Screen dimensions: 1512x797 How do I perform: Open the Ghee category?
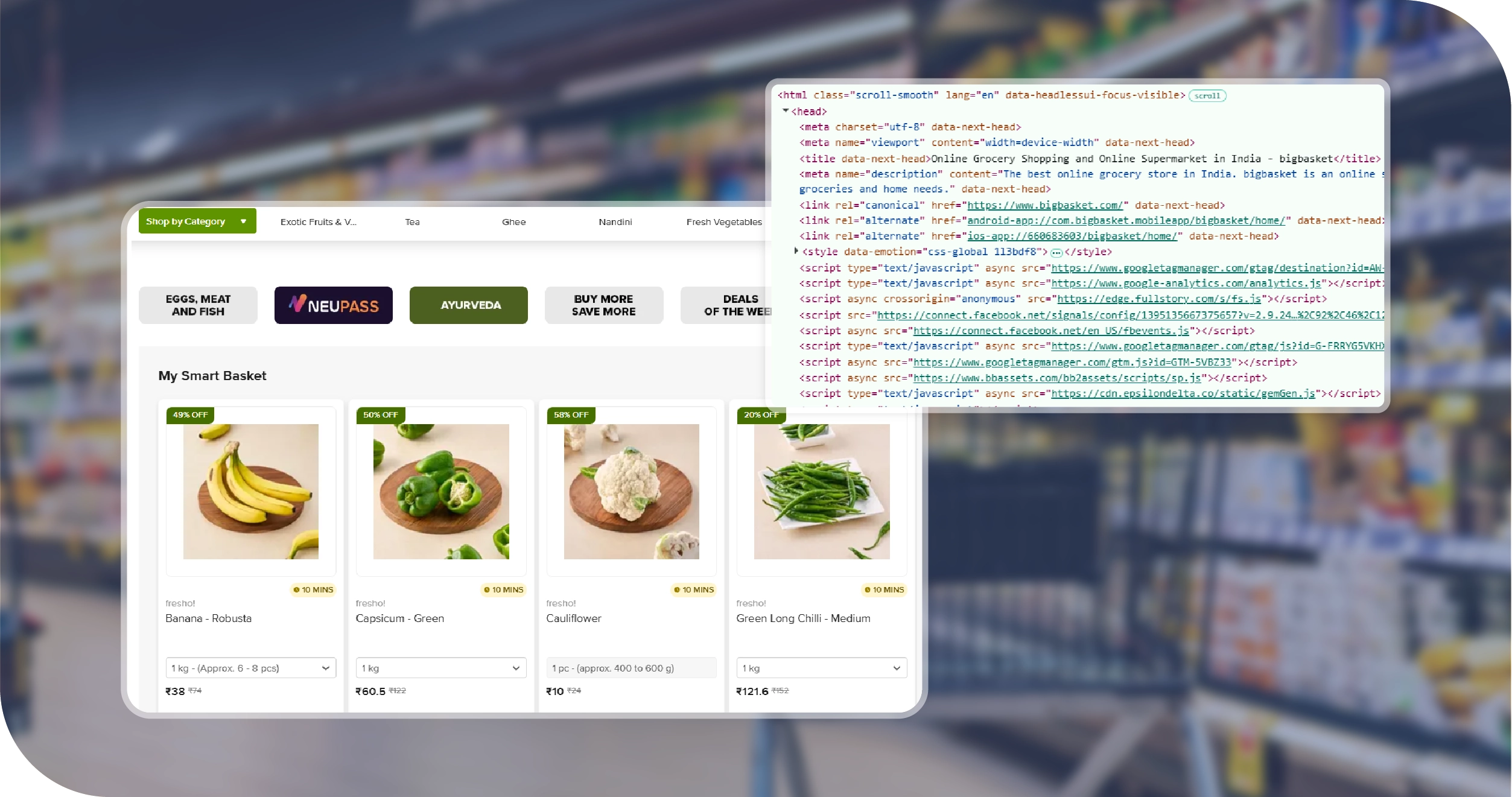(513, 221)
